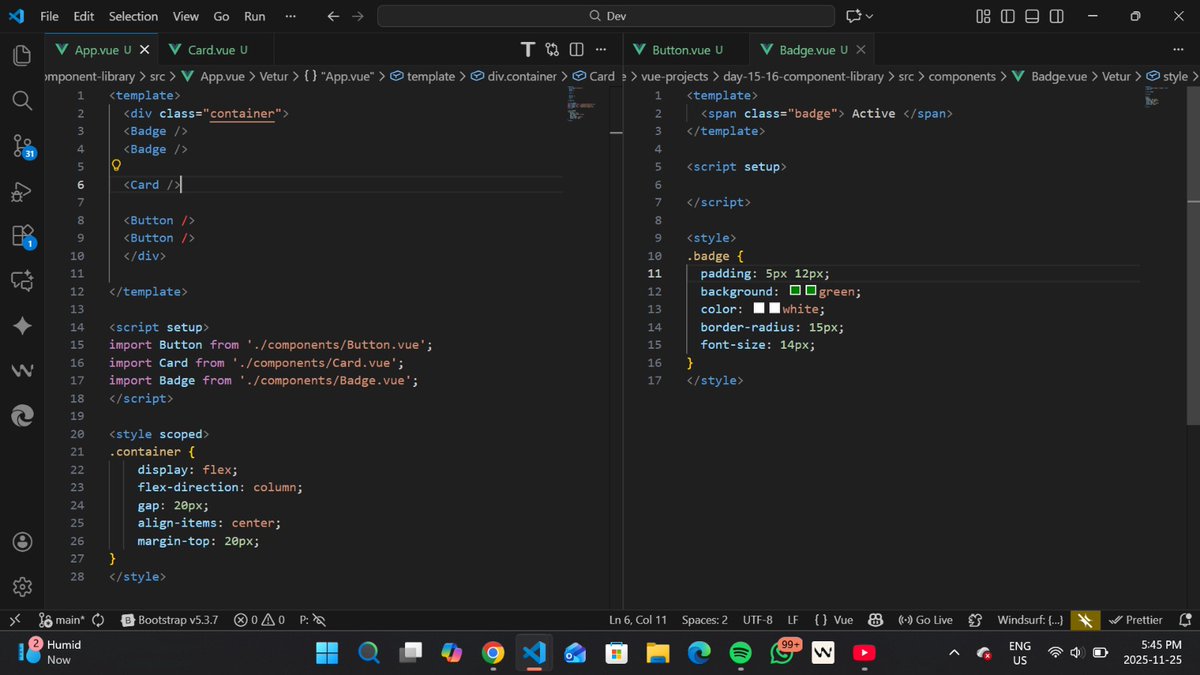The height and width of the screenshot is (675, 1200).
Task: Toggle the bottom Panel visibility
Action: coord(1032,16)
